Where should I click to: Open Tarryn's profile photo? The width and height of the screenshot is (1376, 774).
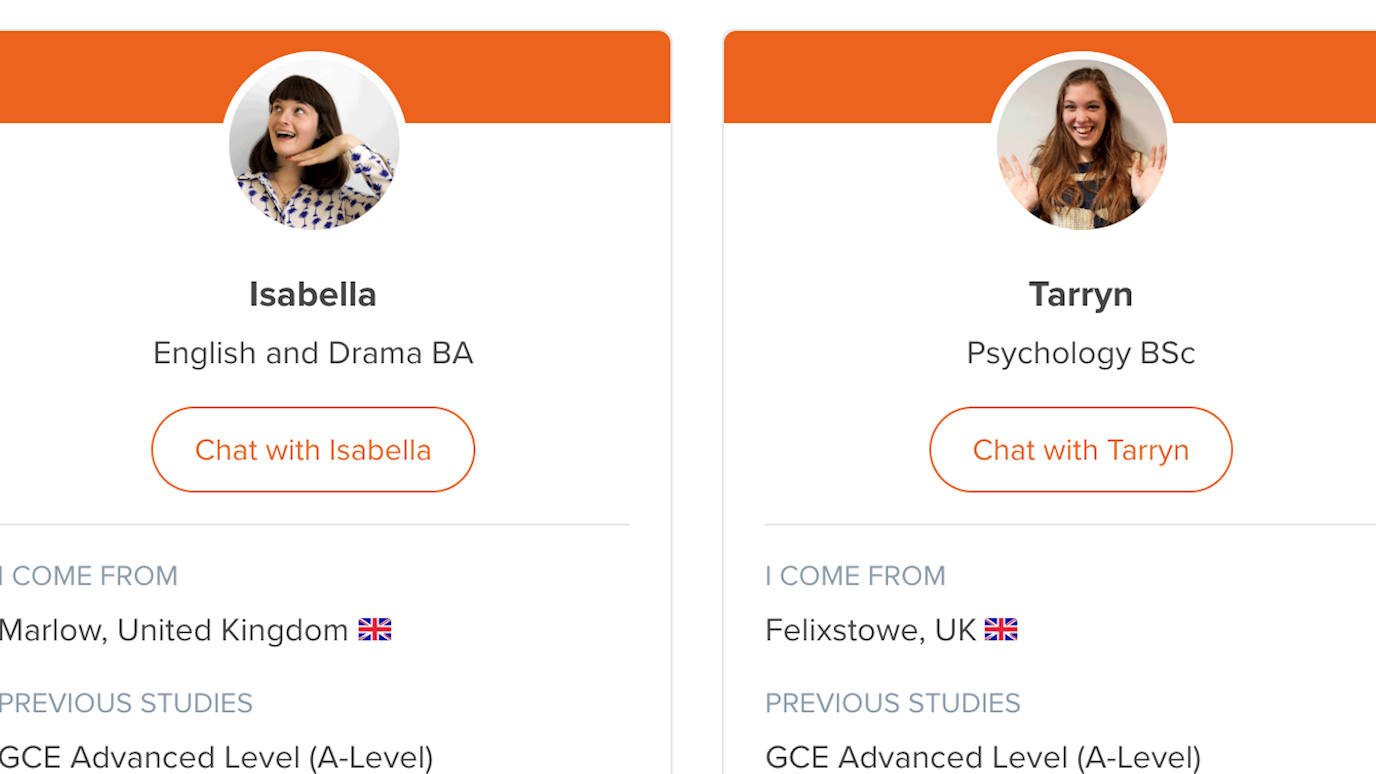[1081, 143]
